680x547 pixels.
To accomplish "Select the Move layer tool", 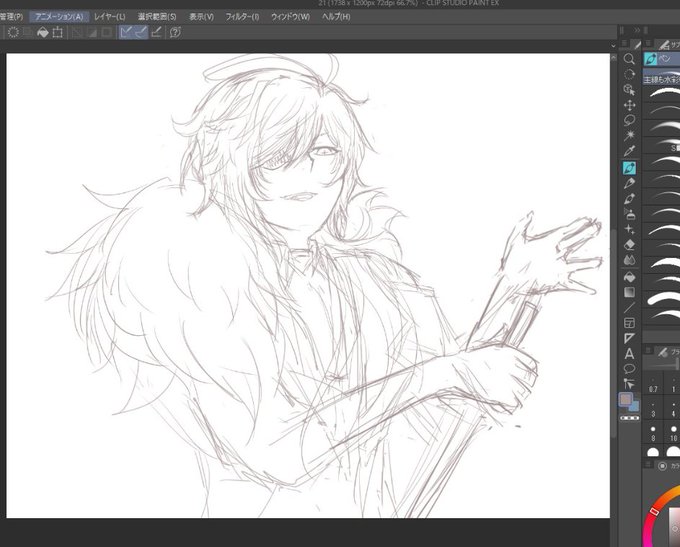I will 629,105.
